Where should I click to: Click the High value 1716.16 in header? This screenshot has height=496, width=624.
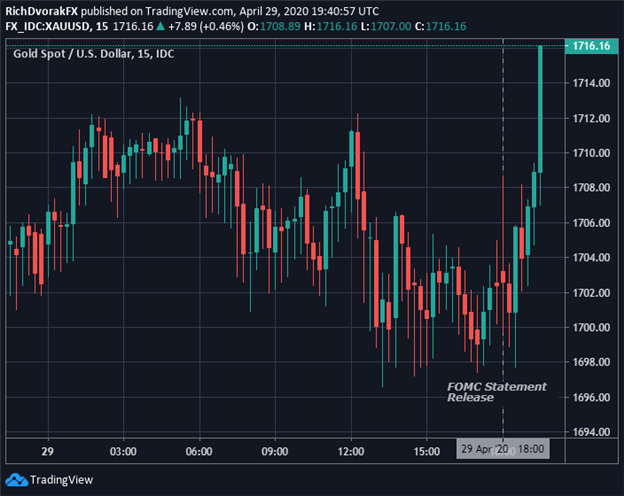[x=337, y=27]
